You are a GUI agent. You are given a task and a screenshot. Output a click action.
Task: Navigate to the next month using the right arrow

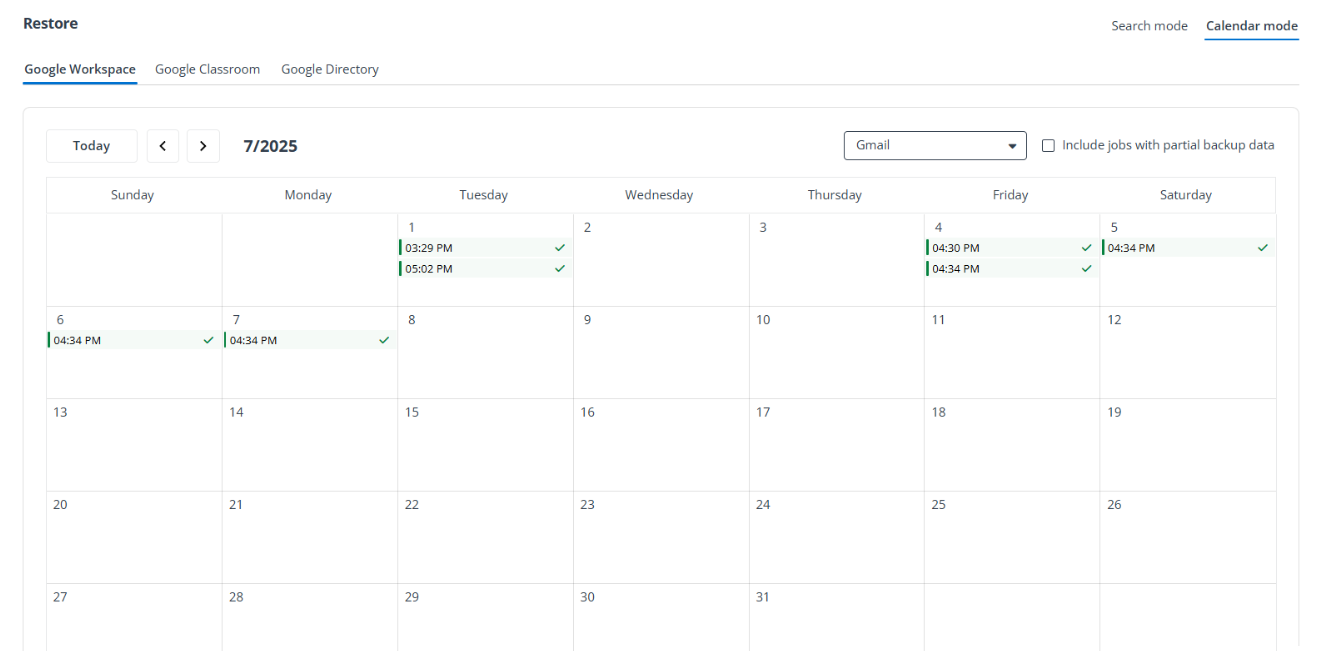[203, 145]
